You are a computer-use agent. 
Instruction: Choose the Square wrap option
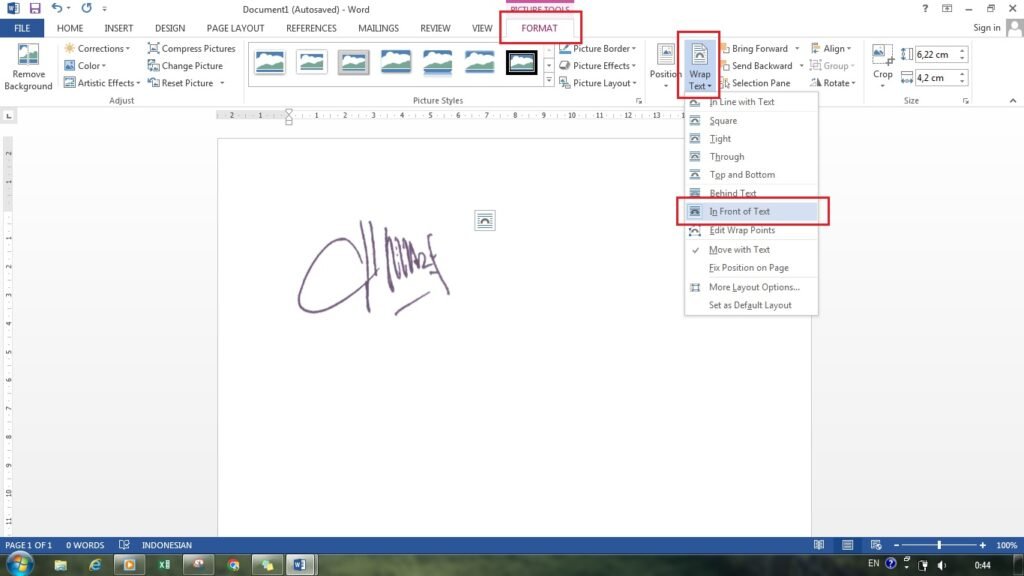pos(723,121)
